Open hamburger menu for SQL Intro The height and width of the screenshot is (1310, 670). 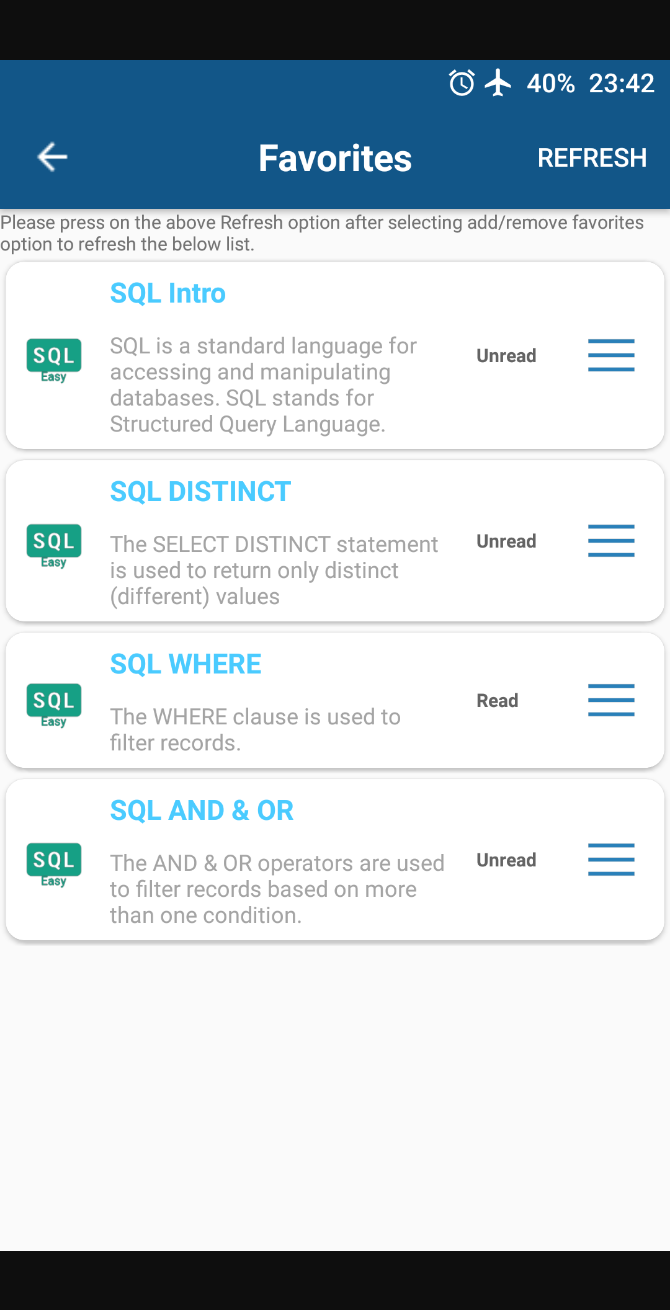611,356
